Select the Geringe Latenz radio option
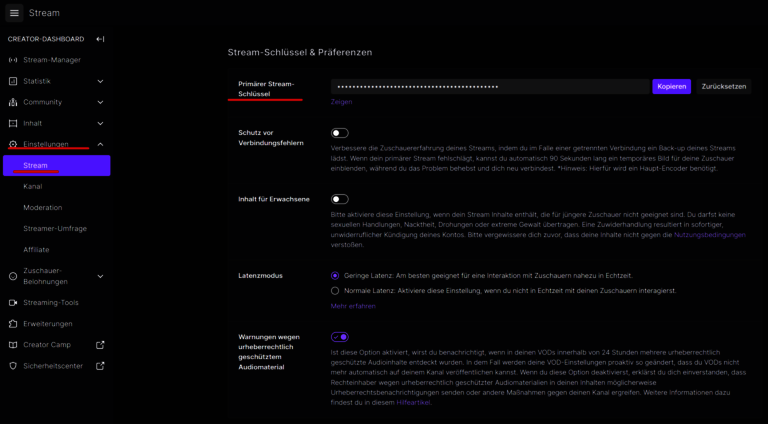Screen dimensions: 768x424 click(335, 276)
